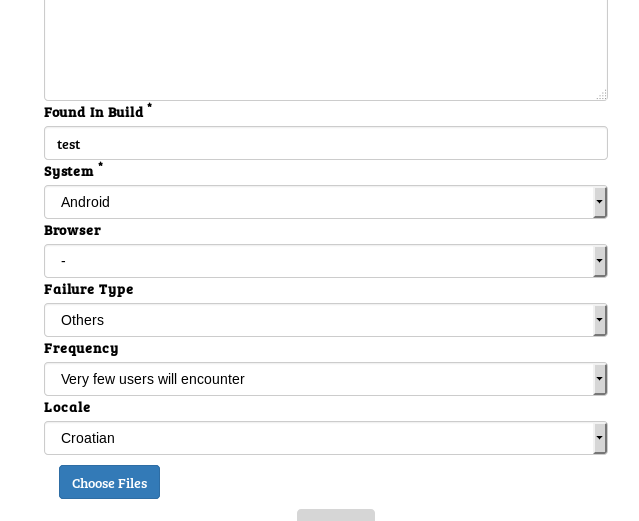Click the arrow of the Browser dropdown
The width and height of the screenshot is (639, 521).
599,261
